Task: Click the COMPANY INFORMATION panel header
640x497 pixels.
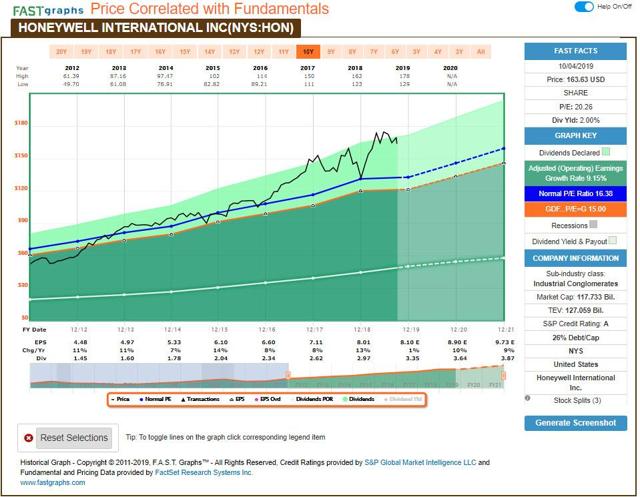Action: [x=576, y=258]
